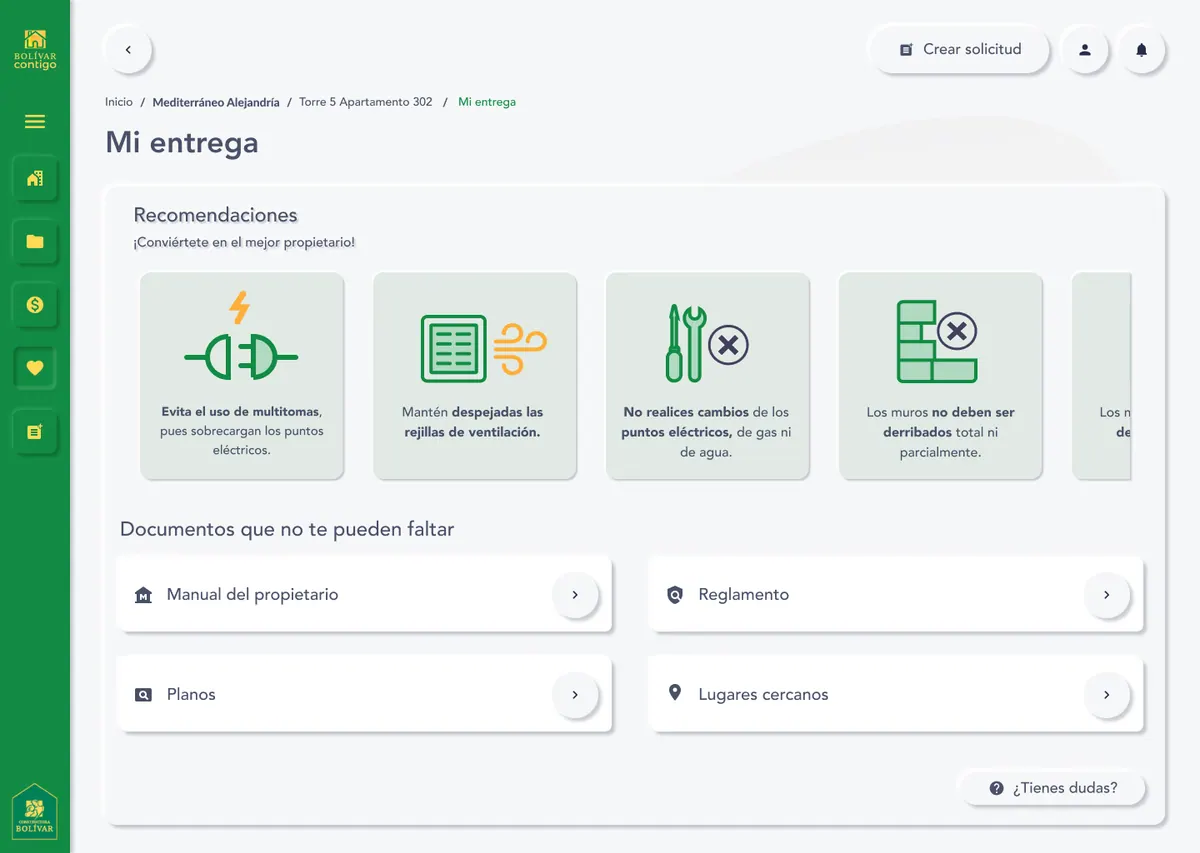This screenshot has height=853, width=1200.
Task: Click the Mi entrega page title
Action: pos(182,142)
